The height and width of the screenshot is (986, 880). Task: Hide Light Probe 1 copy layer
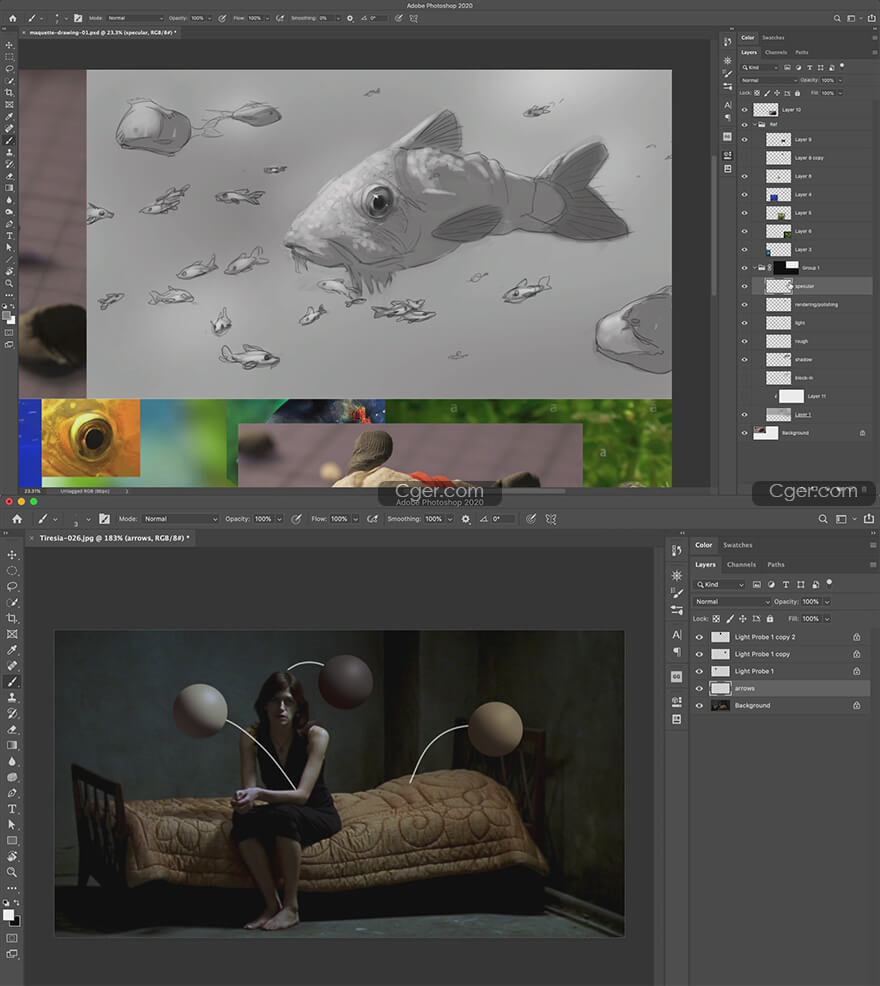coord(699,654)
